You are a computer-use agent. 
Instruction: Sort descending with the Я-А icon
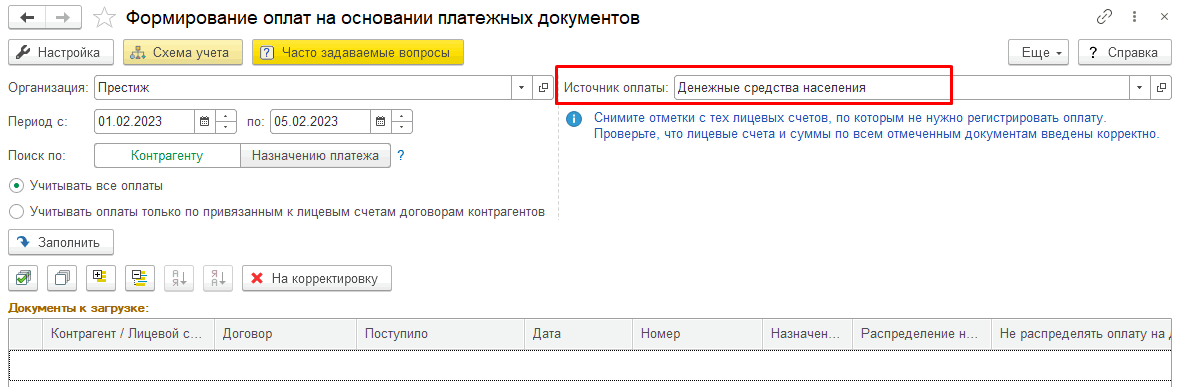tap(218, 278)
